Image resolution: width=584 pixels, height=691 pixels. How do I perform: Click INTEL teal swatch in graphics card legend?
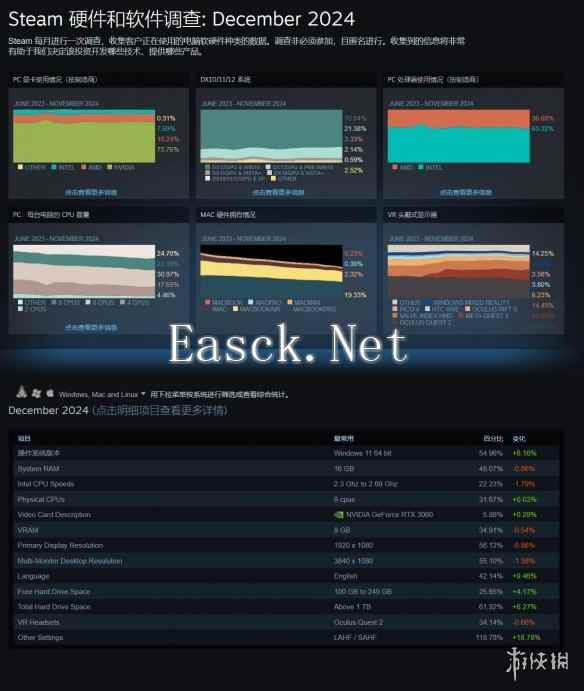click(54, 167)
